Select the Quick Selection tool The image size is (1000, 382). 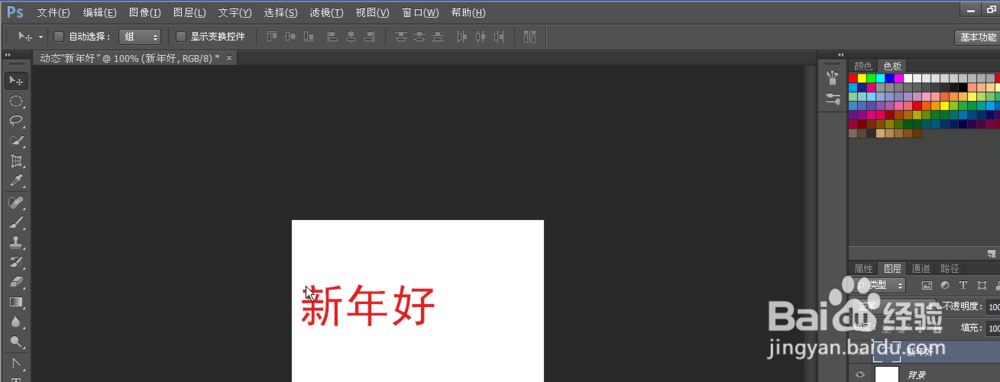(17, 141)
